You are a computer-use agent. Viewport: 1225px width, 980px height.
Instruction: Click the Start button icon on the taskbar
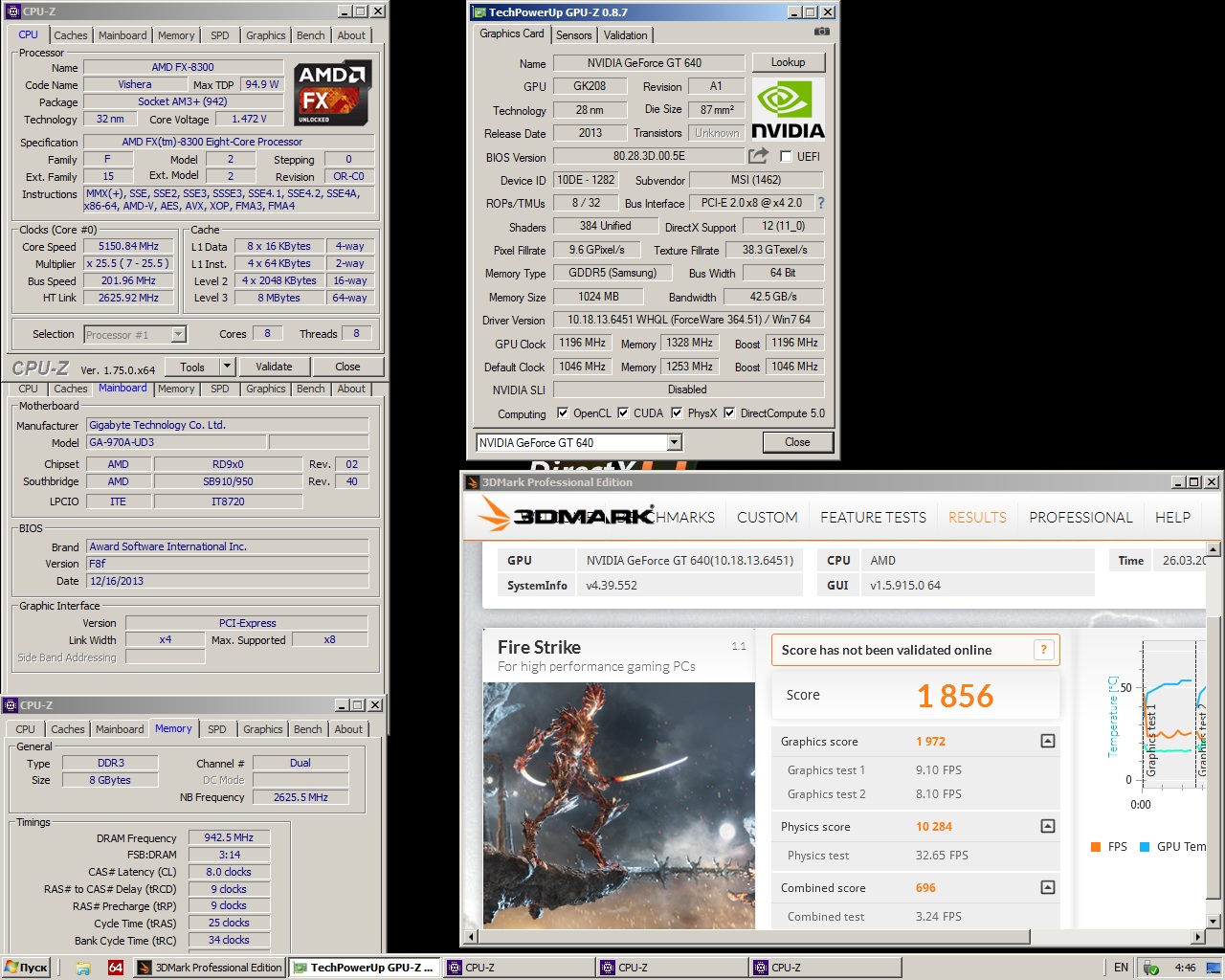[26, 968]
